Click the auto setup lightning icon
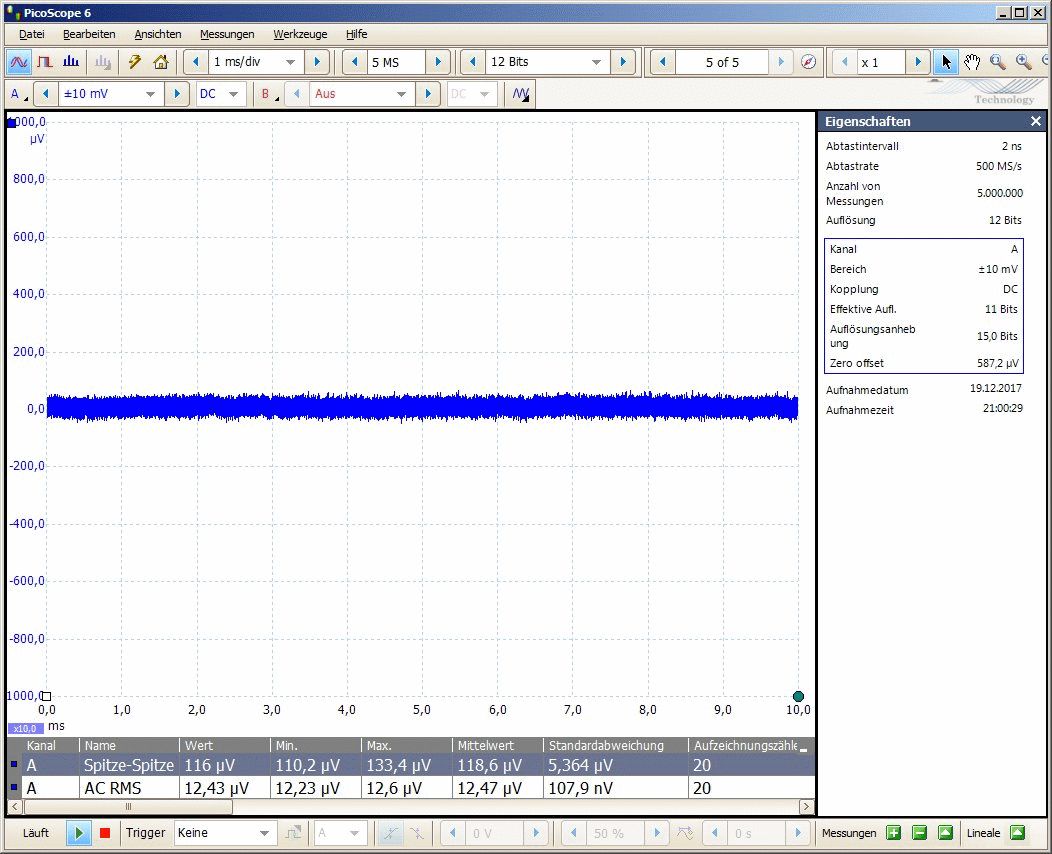Screen dimensions: 1052x854 [x=135, y=62]
